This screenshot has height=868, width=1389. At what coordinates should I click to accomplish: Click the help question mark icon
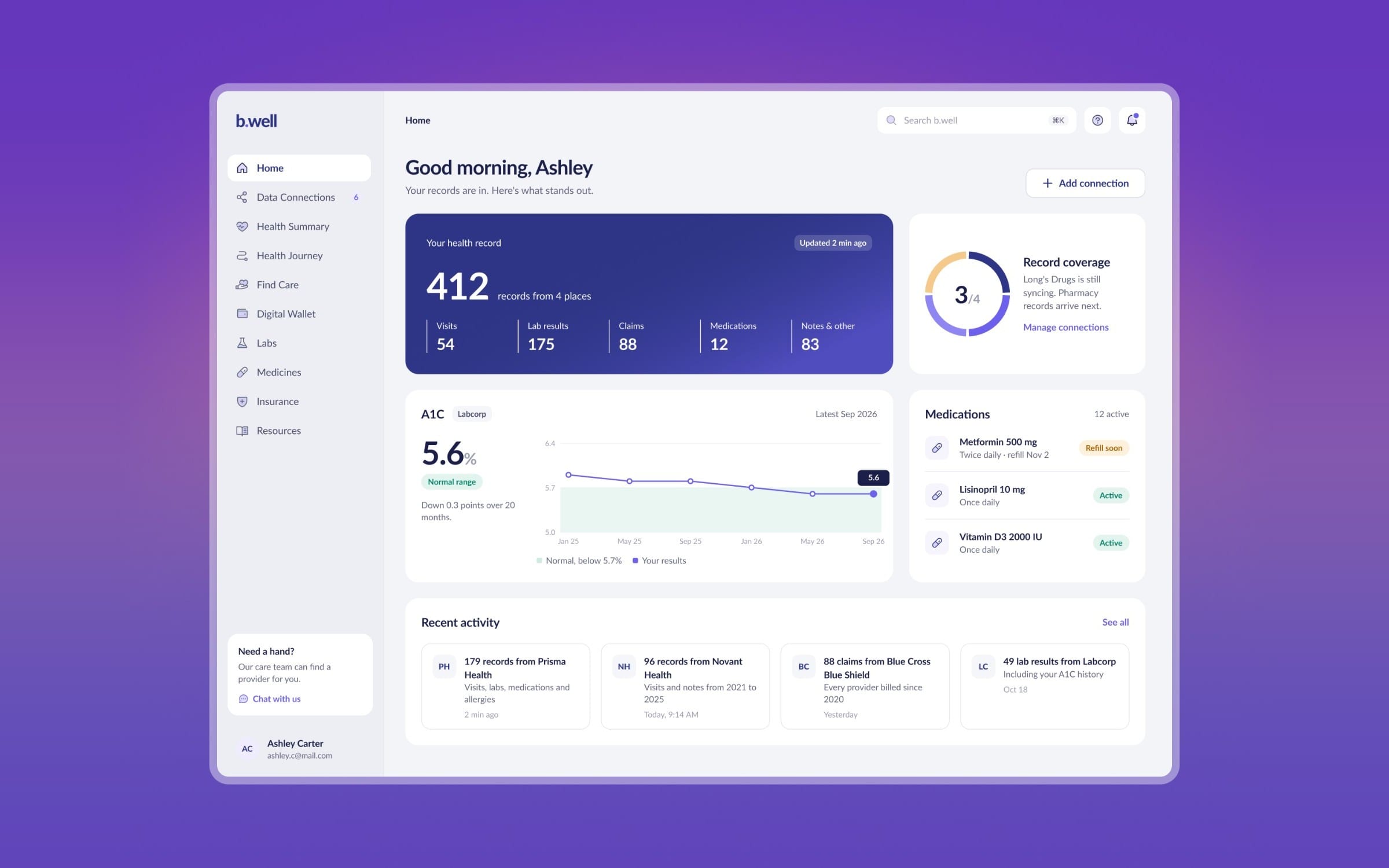click(1097, 120)
